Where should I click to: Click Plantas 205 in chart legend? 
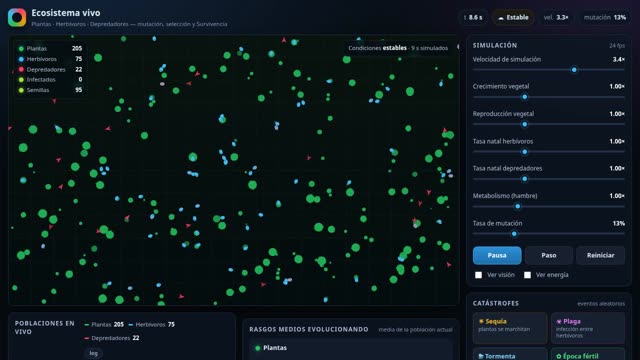[104, 324]
